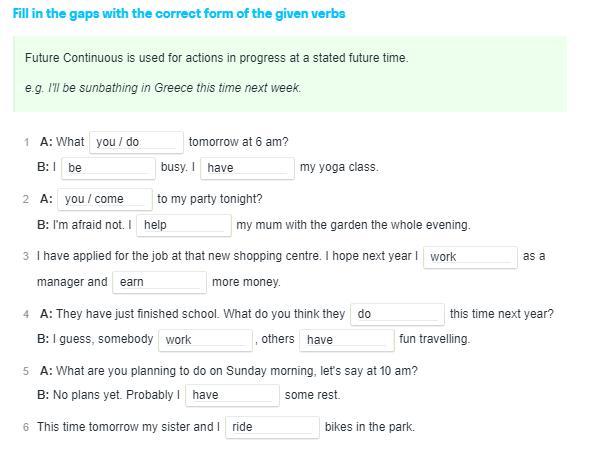Viewport: 603px width, 467px height.
Task: Click the text 'bikes in the park.'
Action: click(370, 427)
